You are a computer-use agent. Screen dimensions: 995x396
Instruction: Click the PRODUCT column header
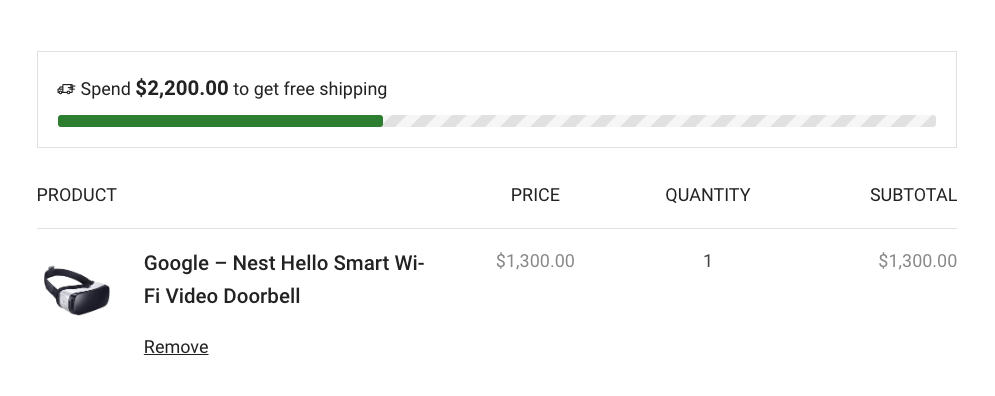click(x=77, y=195)
